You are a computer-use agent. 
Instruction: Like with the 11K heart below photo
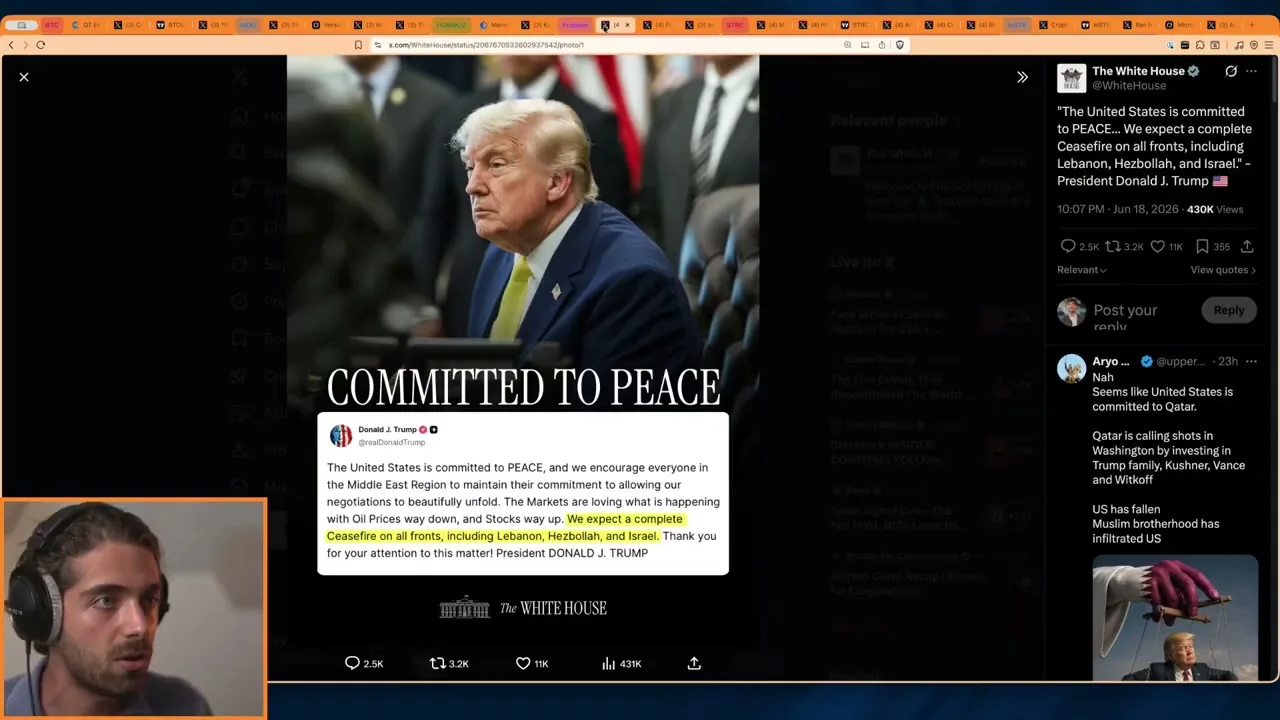click(x=523, y=663)
